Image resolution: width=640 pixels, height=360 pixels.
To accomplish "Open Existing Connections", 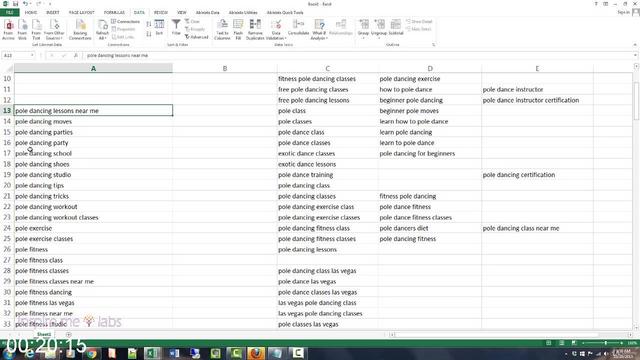I will pyautogui.click(x=80, y=30).
